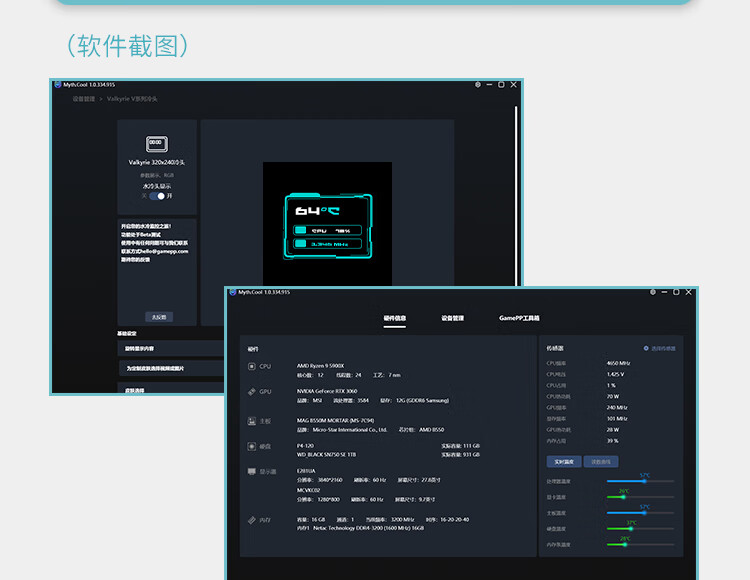Select the reading curve button

[601, 461]
